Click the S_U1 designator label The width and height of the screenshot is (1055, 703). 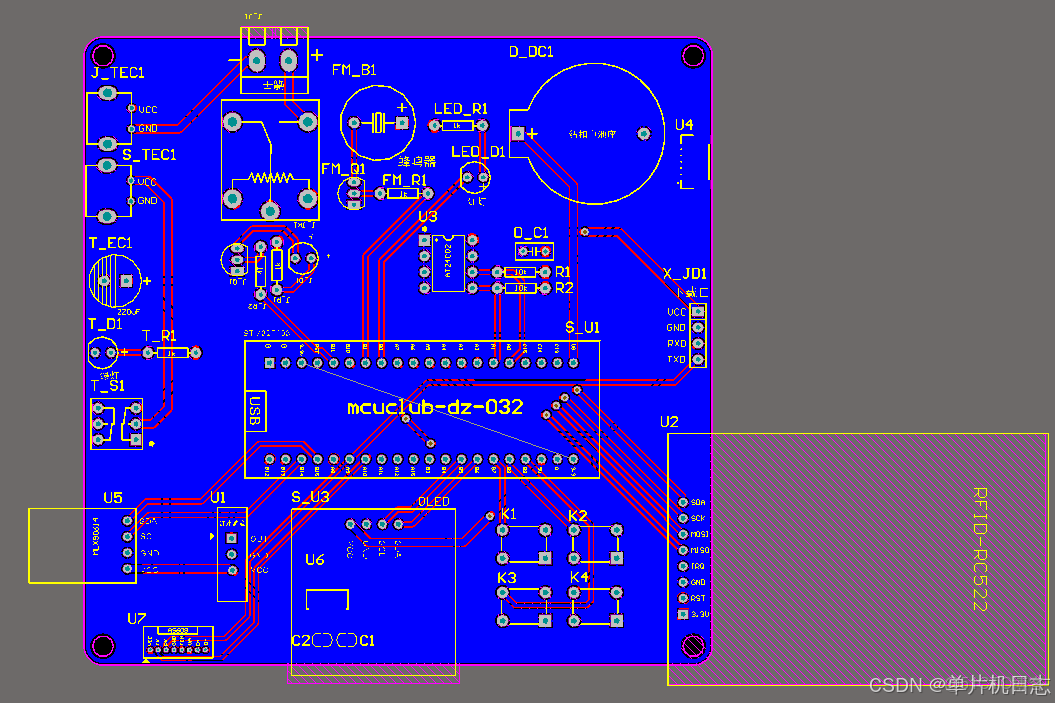pyautogui.click(x=582, y=328)
